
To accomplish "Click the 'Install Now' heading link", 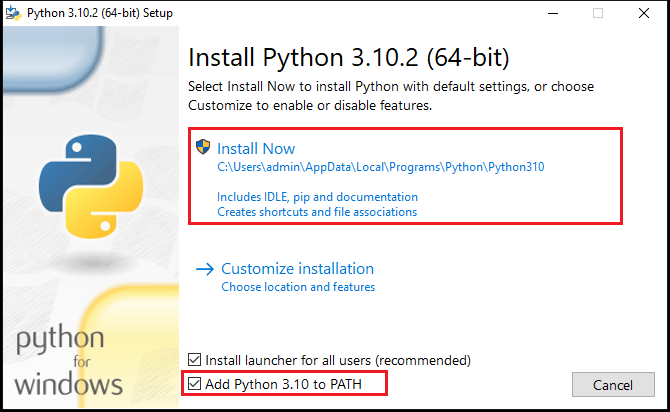I will click(256, 149).
